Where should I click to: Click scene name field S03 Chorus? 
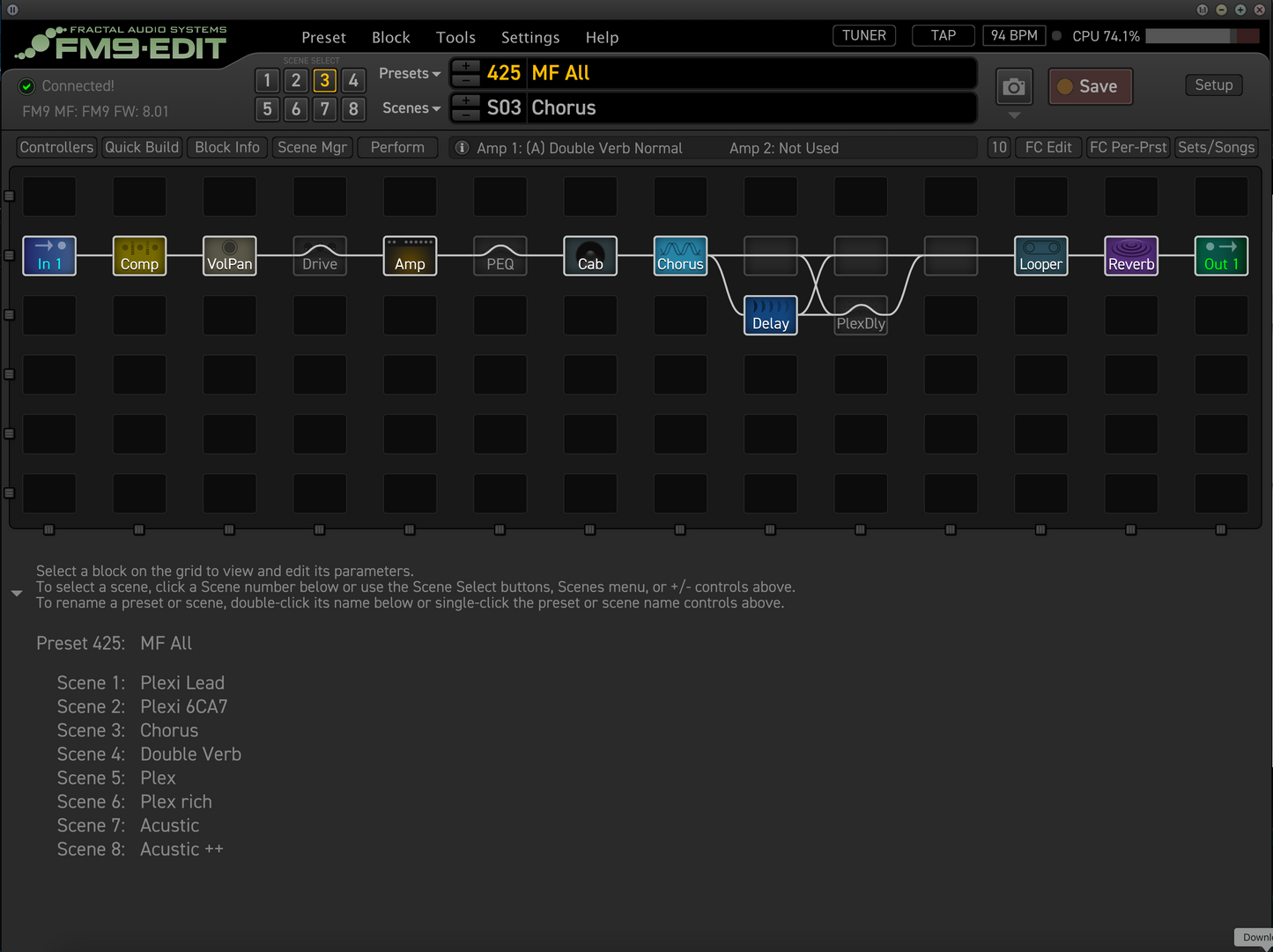pyautogui.click(x=751, y=107)
